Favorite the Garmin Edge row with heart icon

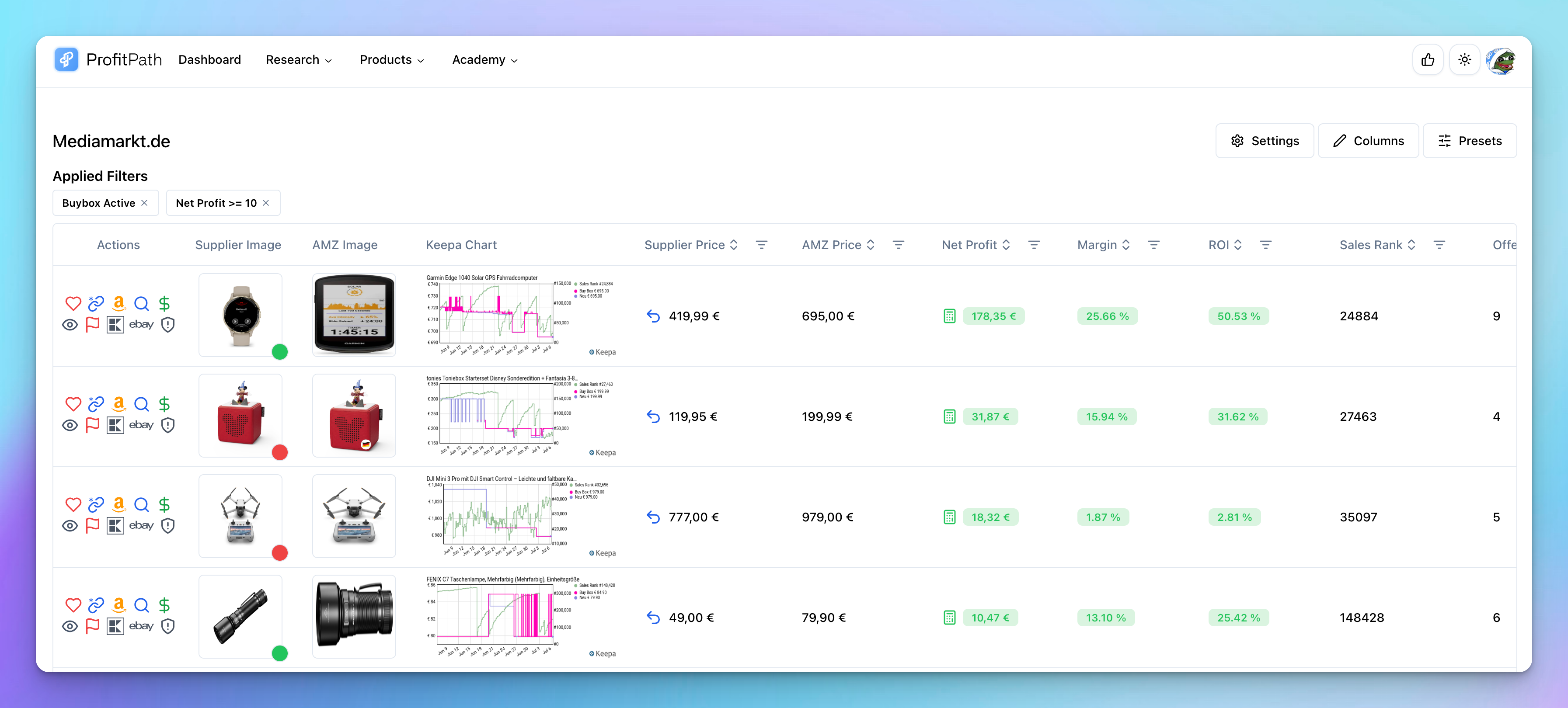click(73, 303)
